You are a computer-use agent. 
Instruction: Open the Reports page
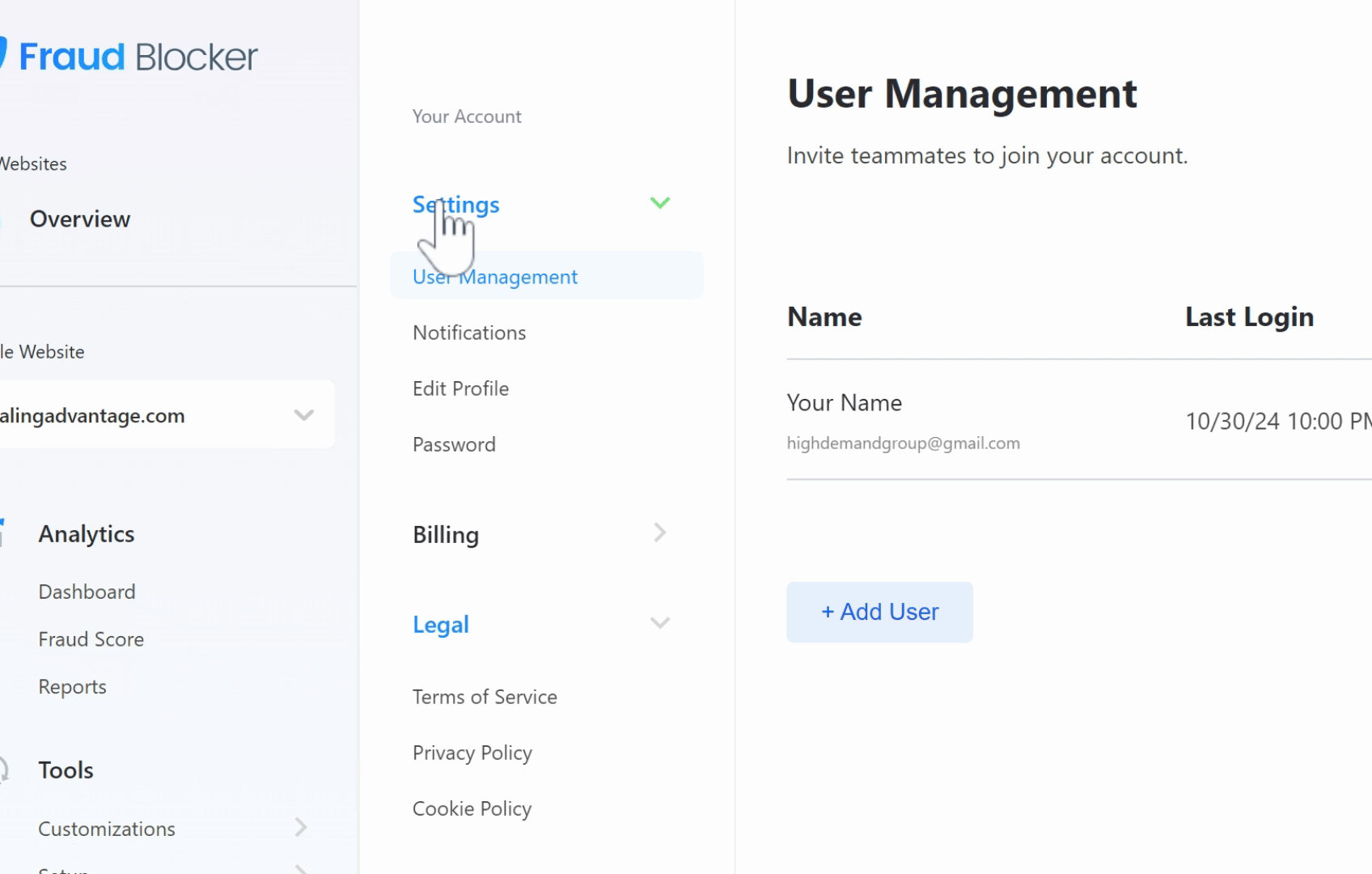coord(72,687)
